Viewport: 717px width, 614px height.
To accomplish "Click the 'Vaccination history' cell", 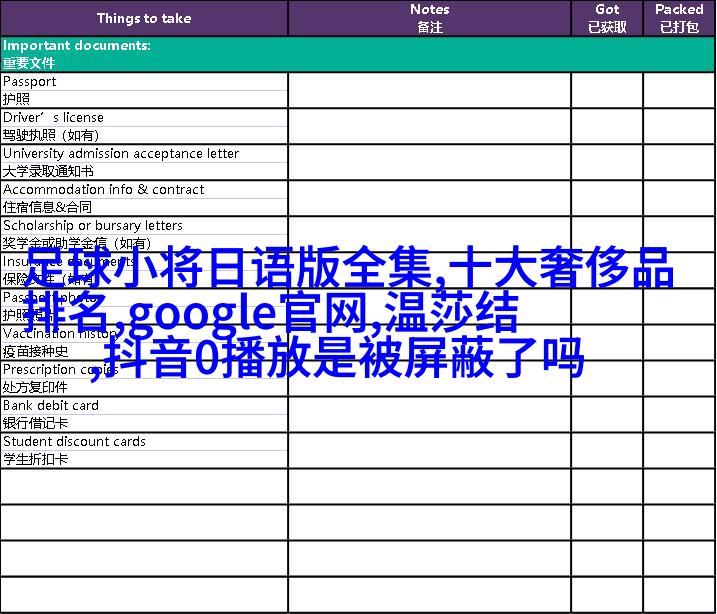I will (x=144, y=334).
